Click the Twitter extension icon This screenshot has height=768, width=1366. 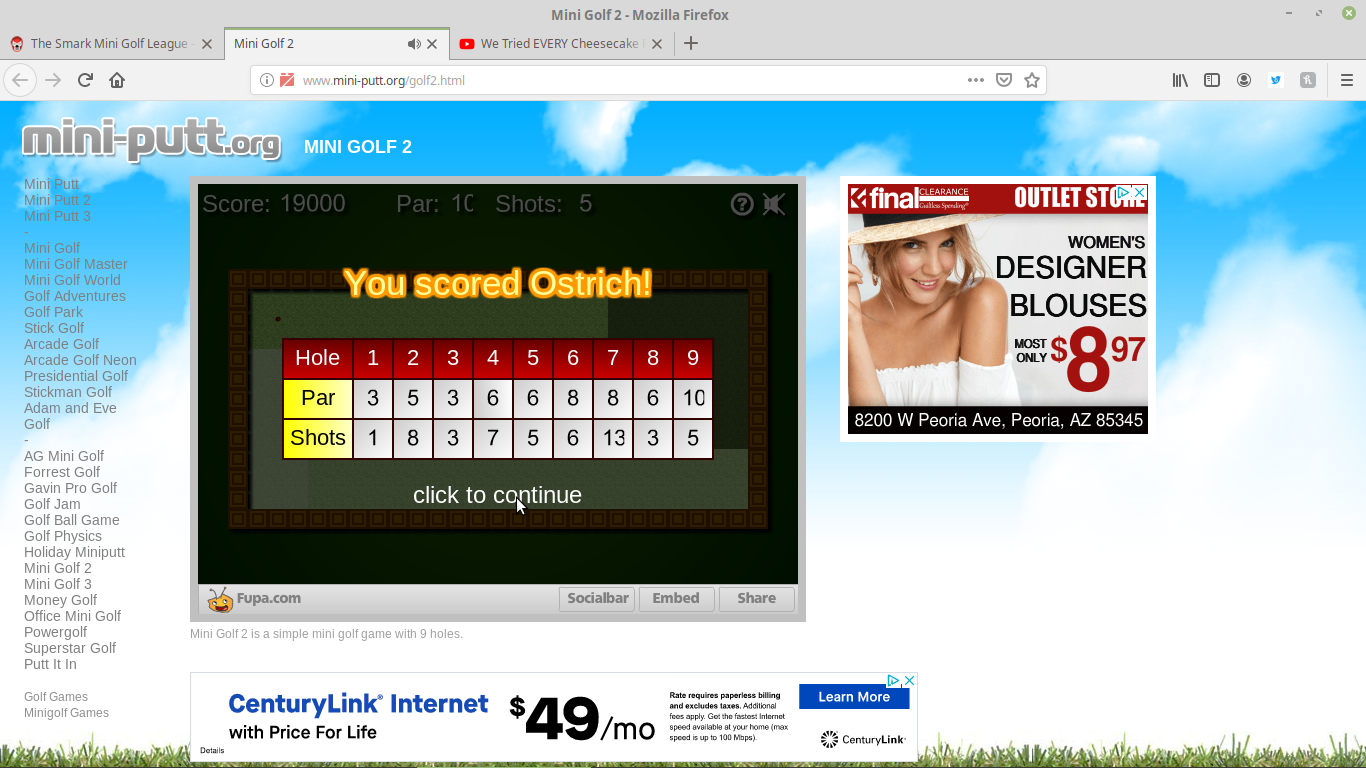click(x=1276, y=80)
